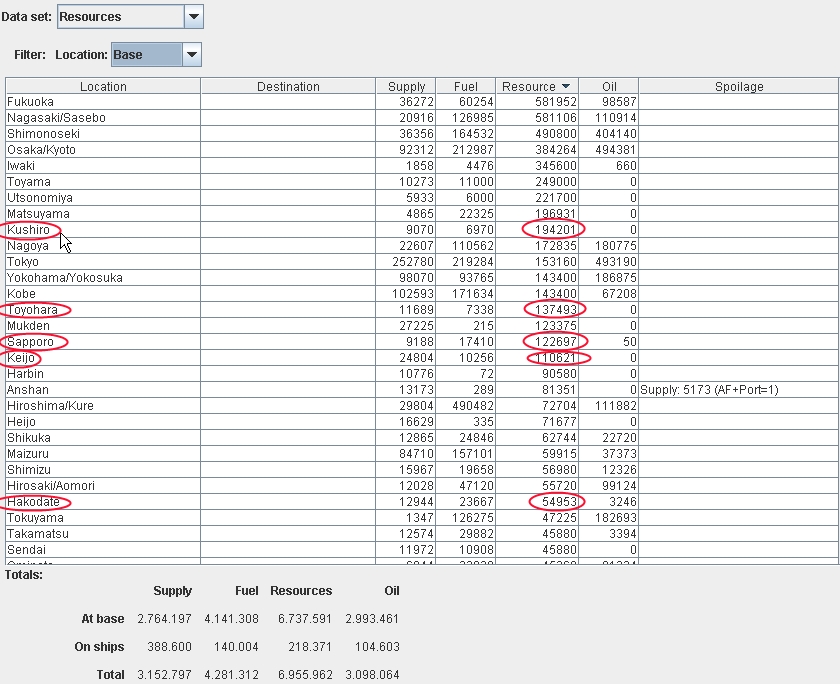Click Anshan spoilage note Supply: 5173
840x684 pixels.
tap(709, 390)
